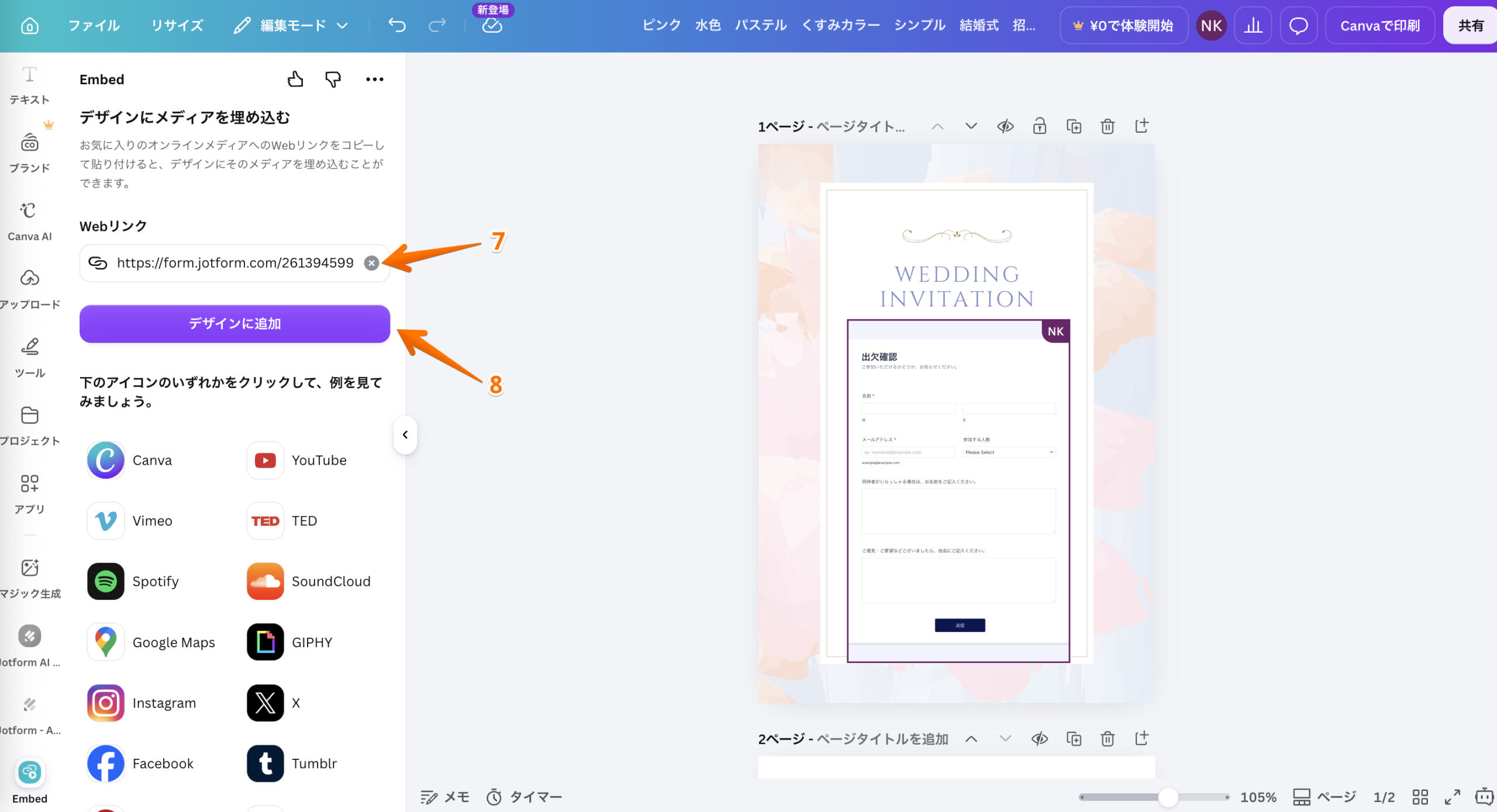Open the ツール sidebar panel
This screenshot has height=812, width=1497.
point(29,358)
